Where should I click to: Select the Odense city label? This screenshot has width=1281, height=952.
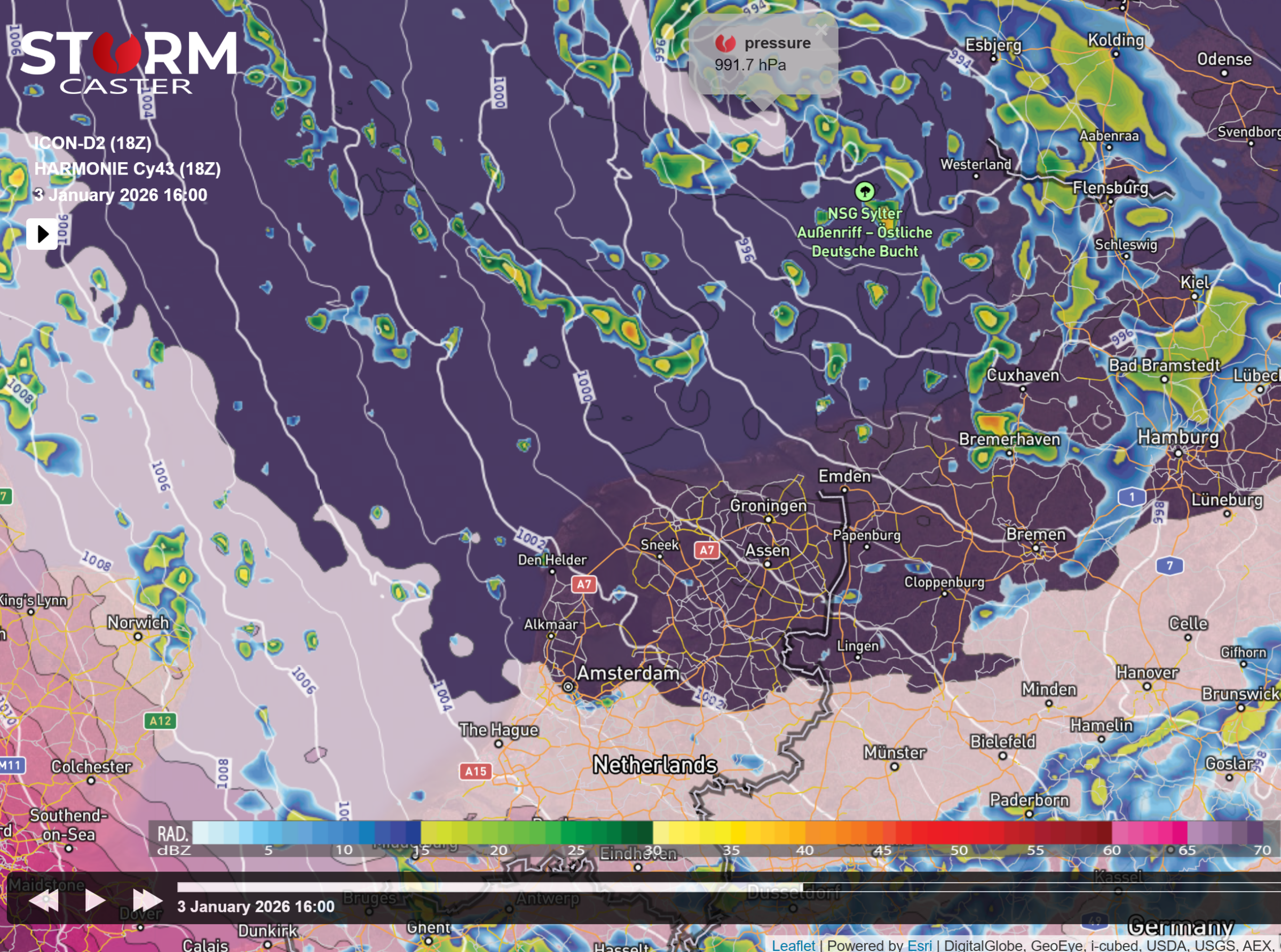click(1224, 59)
